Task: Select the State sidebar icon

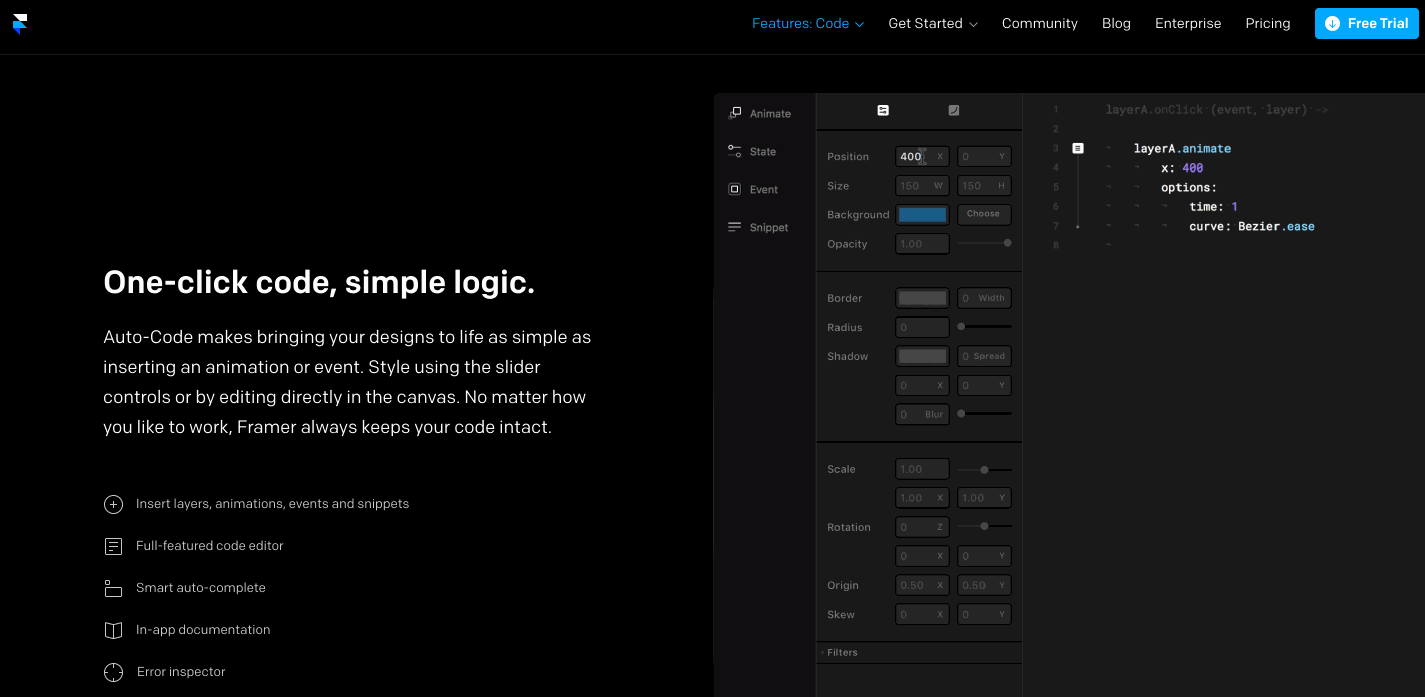Action: pos(735,151)
